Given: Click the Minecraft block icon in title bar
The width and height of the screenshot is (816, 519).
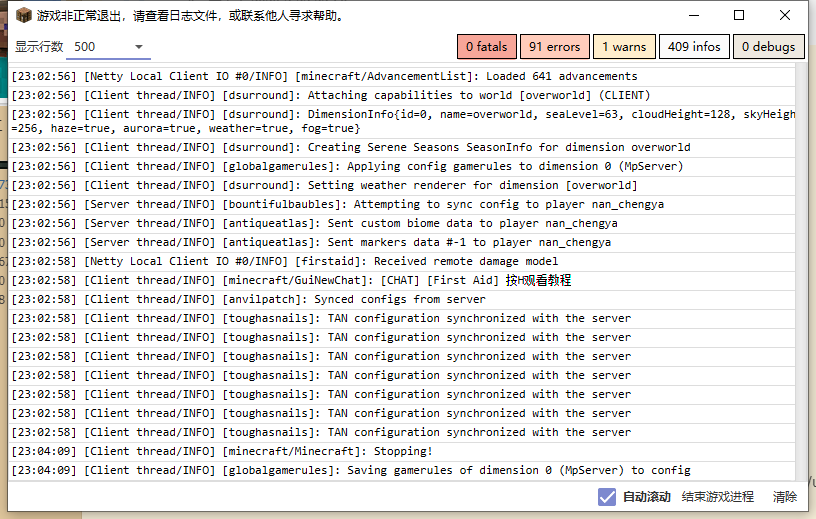Looking at the screenshot, I should click(22, 15).
